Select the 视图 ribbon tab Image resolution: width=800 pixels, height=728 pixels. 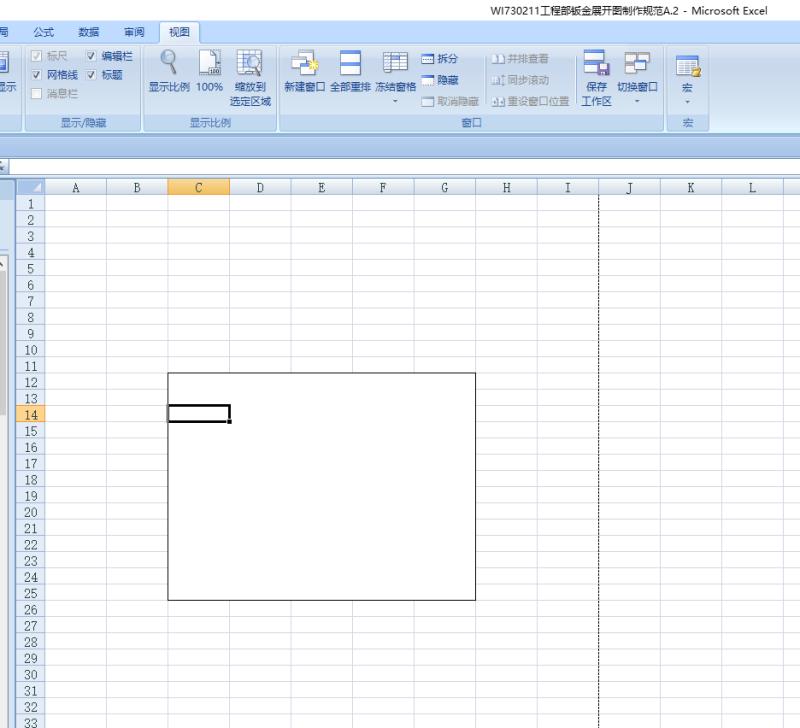pos(179,32)
